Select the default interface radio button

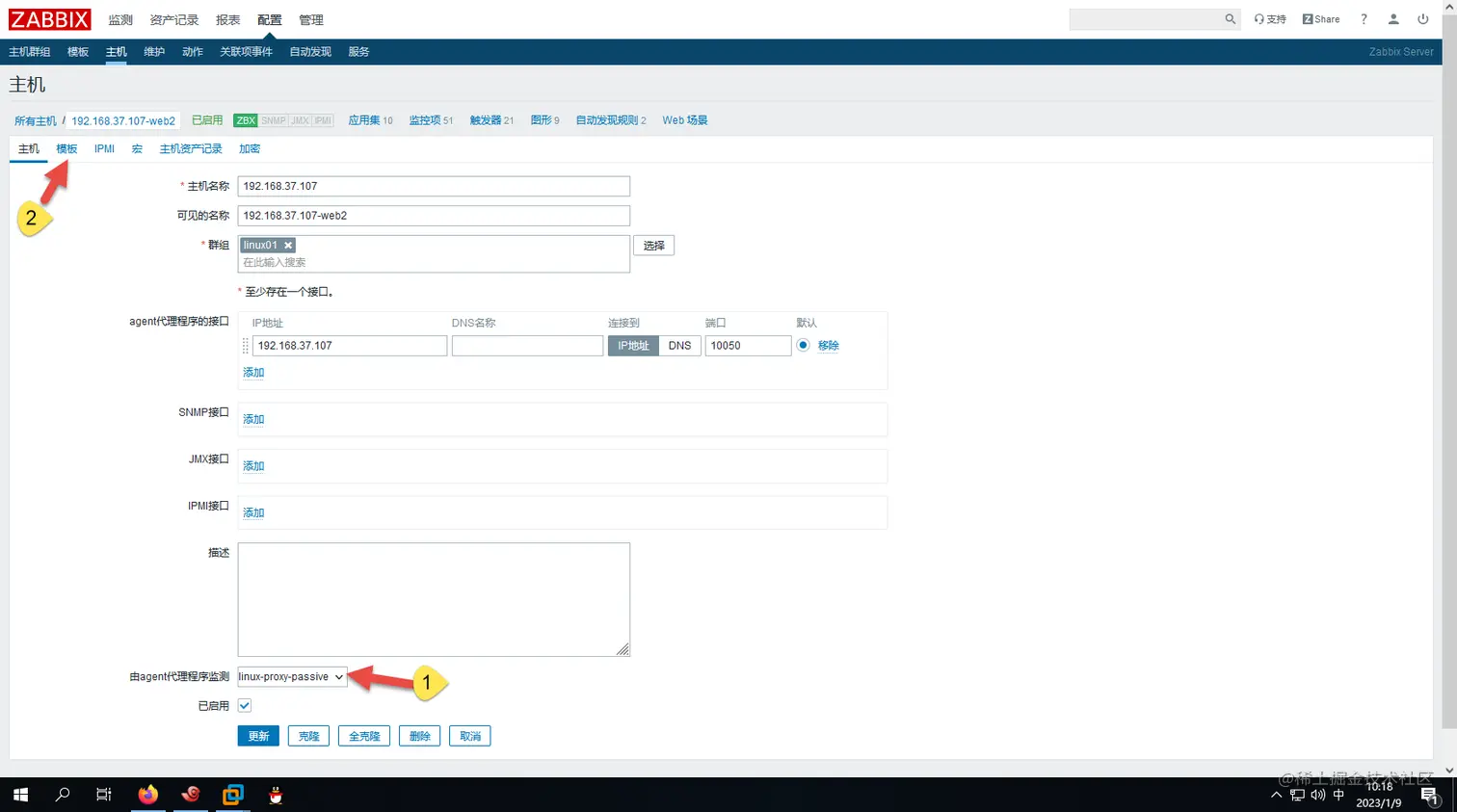click(803, 345)
